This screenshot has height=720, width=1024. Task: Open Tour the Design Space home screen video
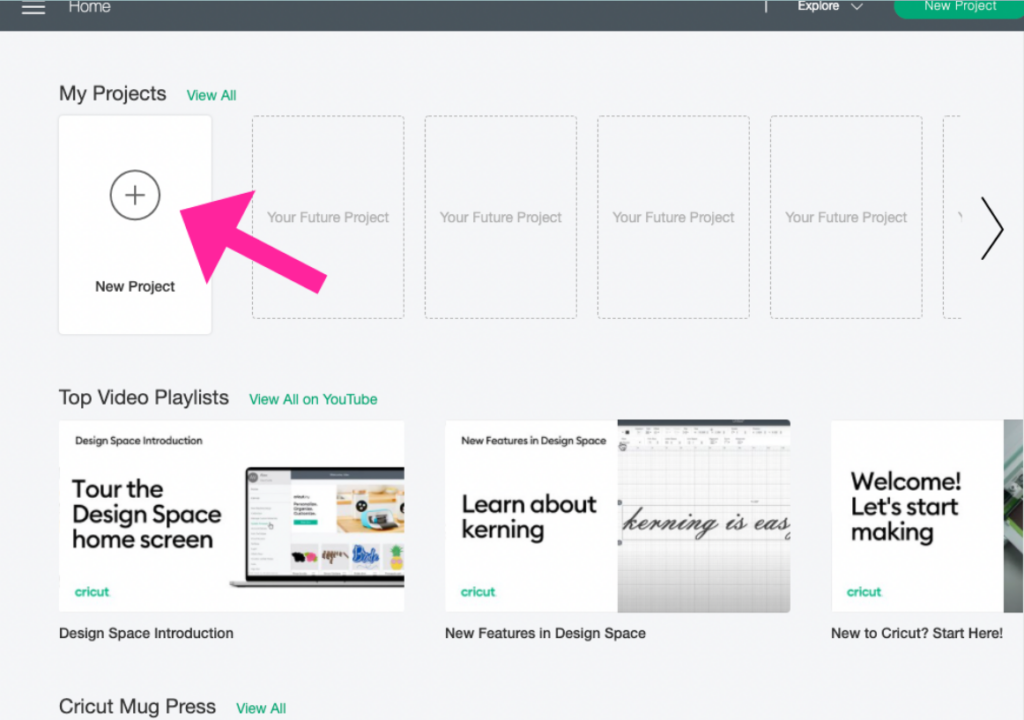click(x=231, y=516)
